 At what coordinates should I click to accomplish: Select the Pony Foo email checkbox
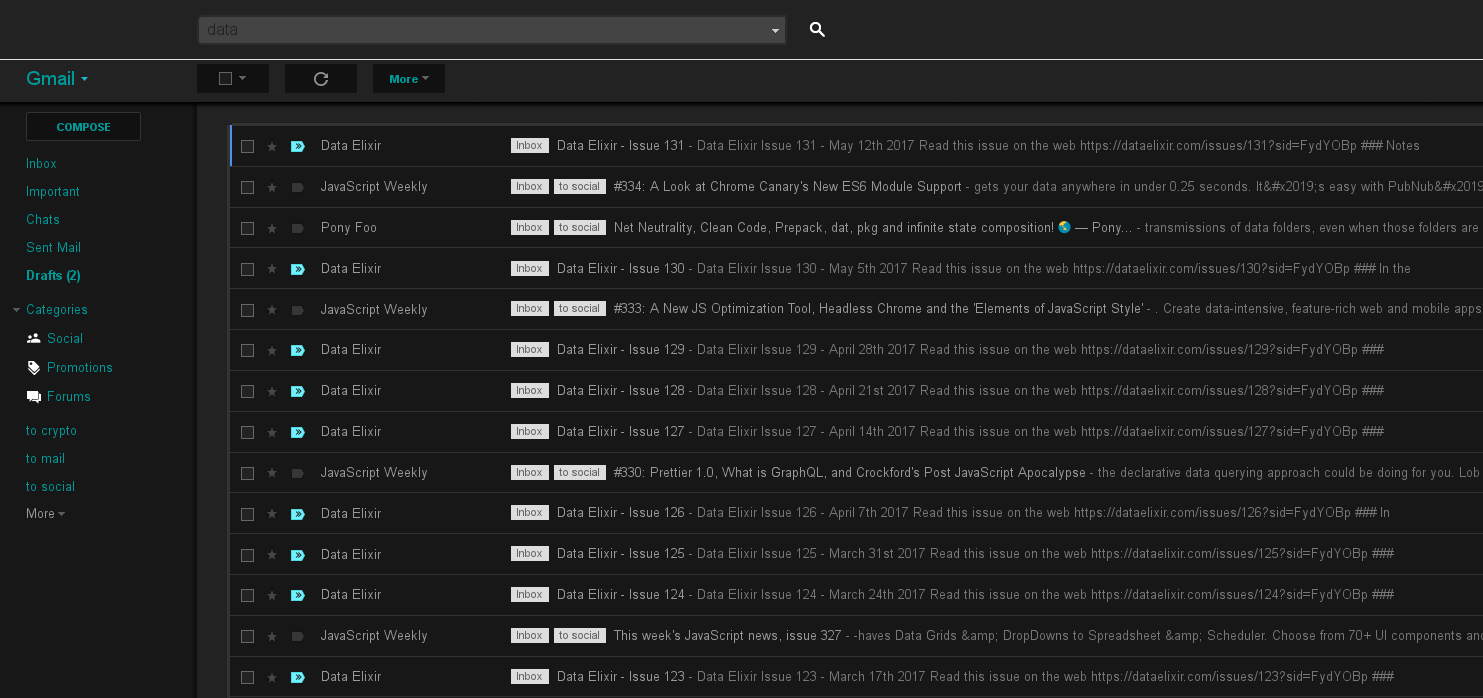(x=247, y=228)
